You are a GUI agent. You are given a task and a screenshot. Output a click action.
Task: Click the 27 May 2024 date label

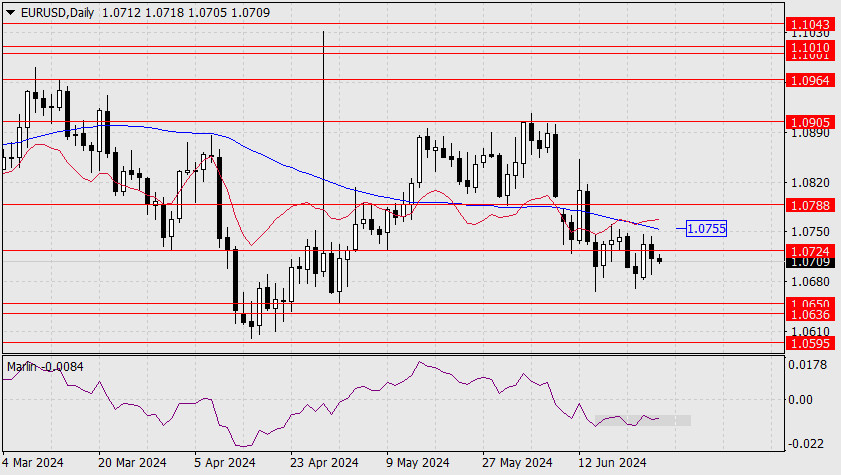pos(517,463)
